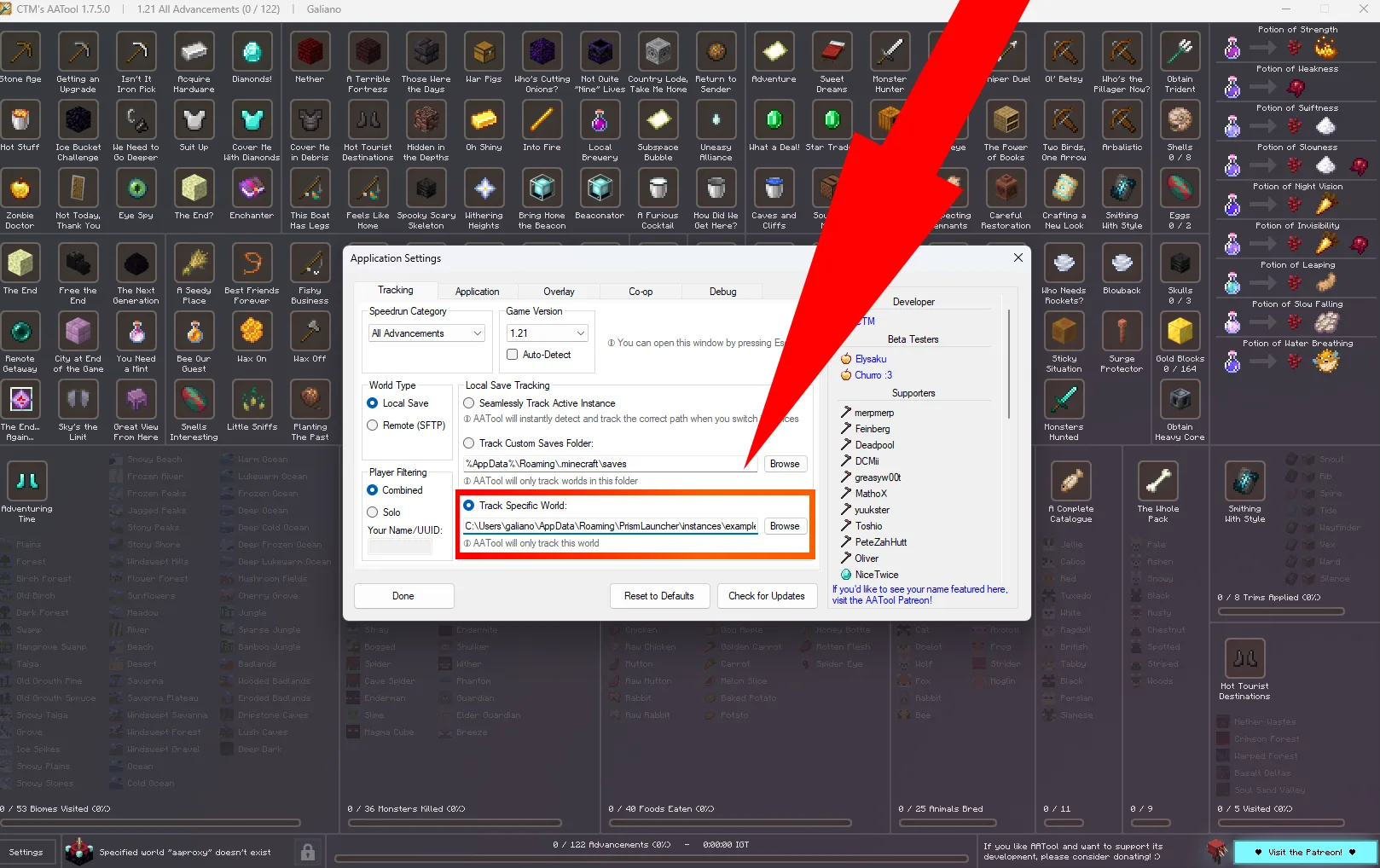Click the Zombie Doctor golden apple icon
1380x868 pixels.
pyautogui.click(x=20, y=188)
